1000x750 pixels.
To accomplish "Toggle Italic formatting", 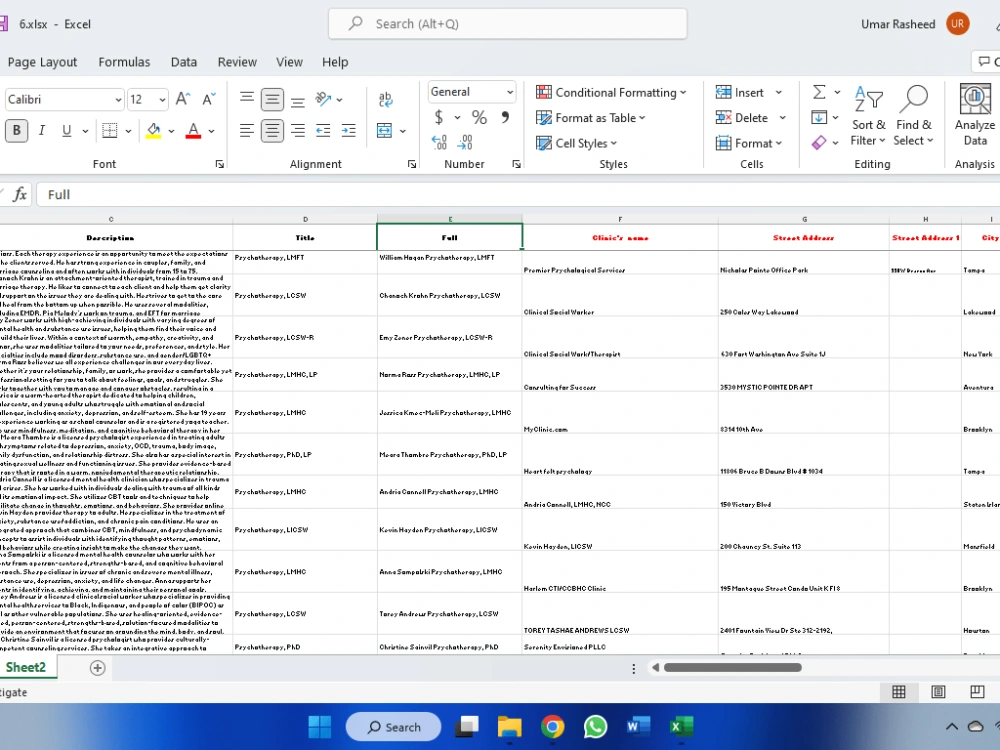I will (41, 131).
